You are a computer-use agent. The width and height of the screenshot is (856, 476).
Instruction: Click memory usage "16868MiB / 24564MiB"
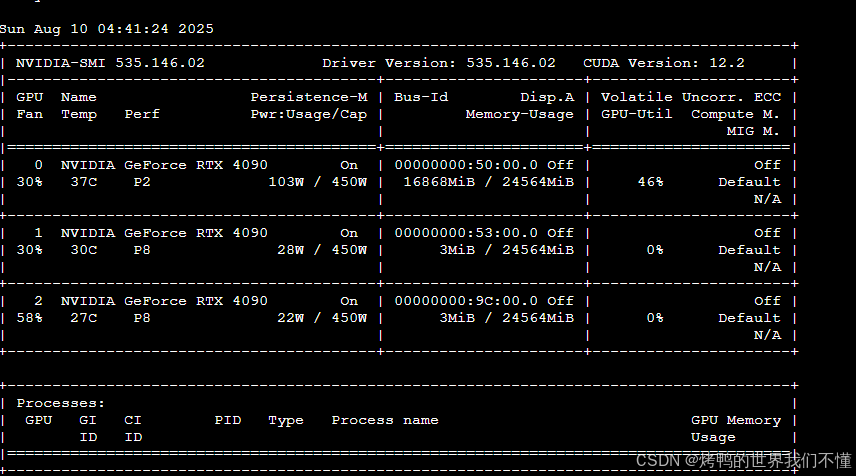(489, 182)
